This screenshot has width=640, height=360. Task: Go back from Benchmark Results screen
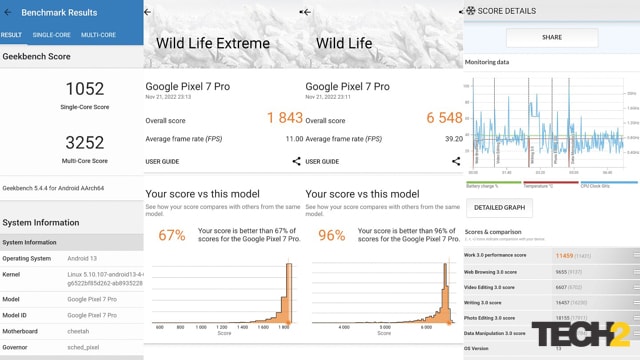tap(7, 13)
